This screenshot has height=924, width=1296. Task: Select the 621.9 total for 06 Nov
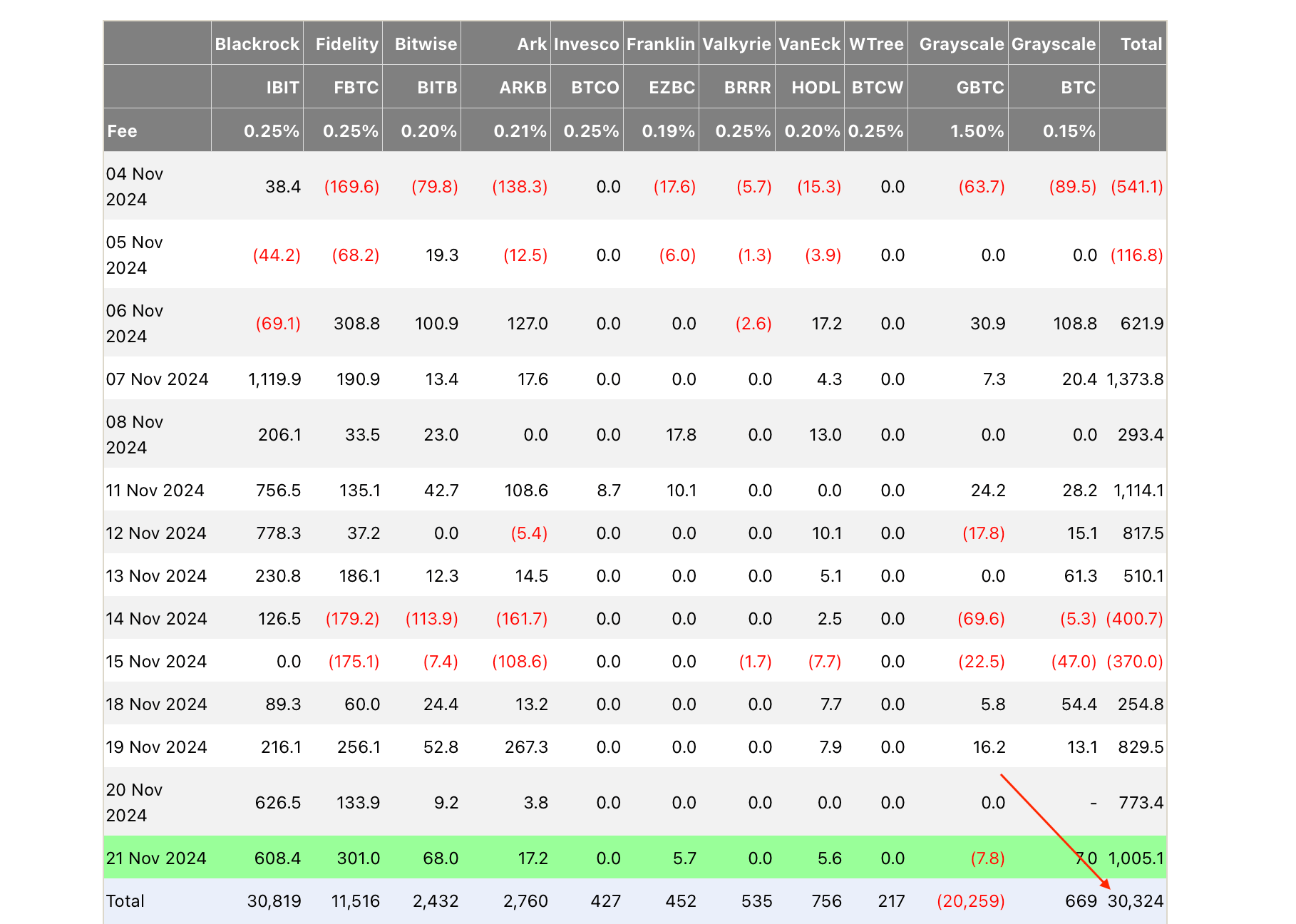[1142, 324]
